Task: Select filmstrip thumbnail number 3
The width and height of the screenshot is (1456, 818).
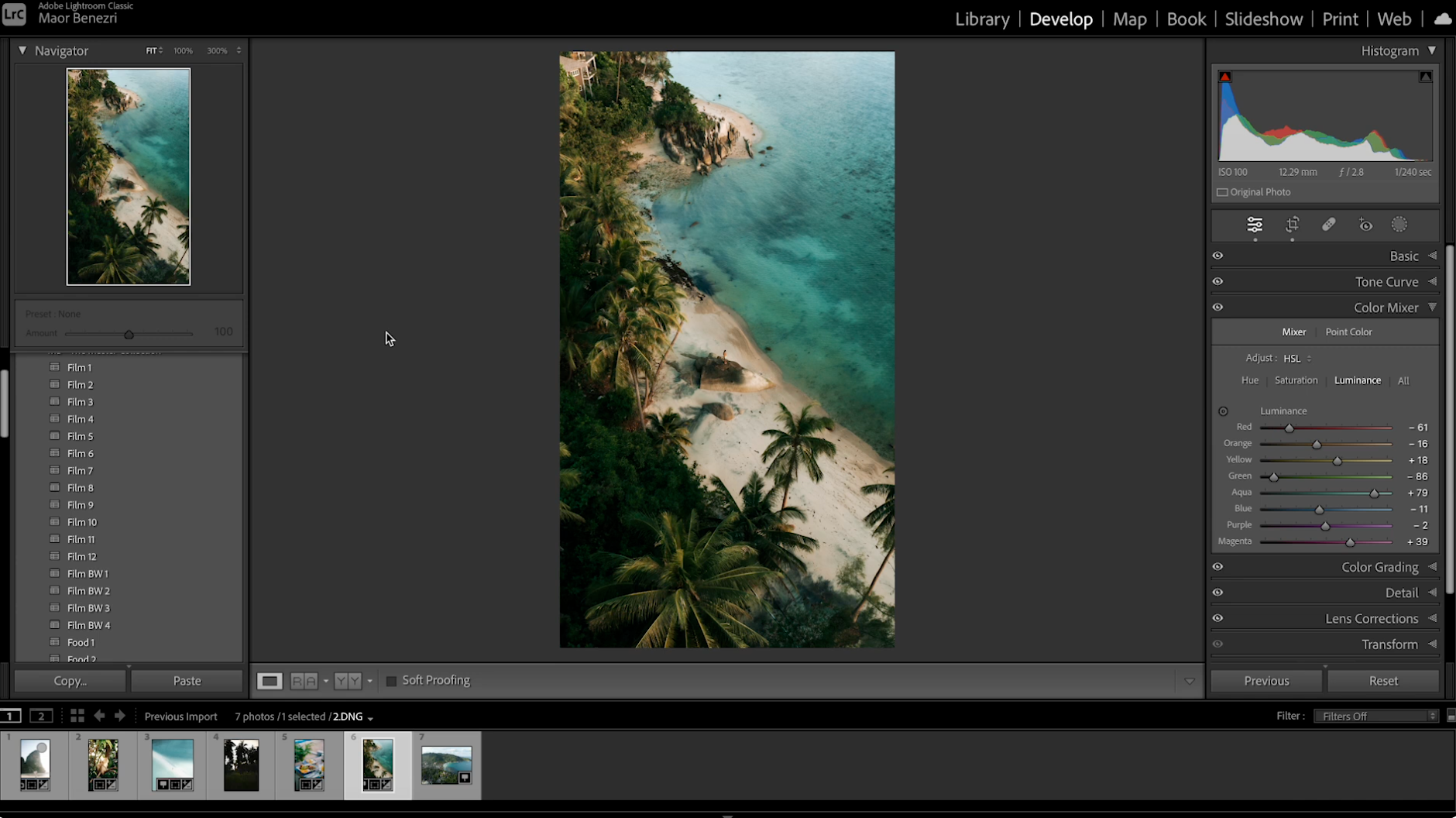Action: click(x=172, y=765)
